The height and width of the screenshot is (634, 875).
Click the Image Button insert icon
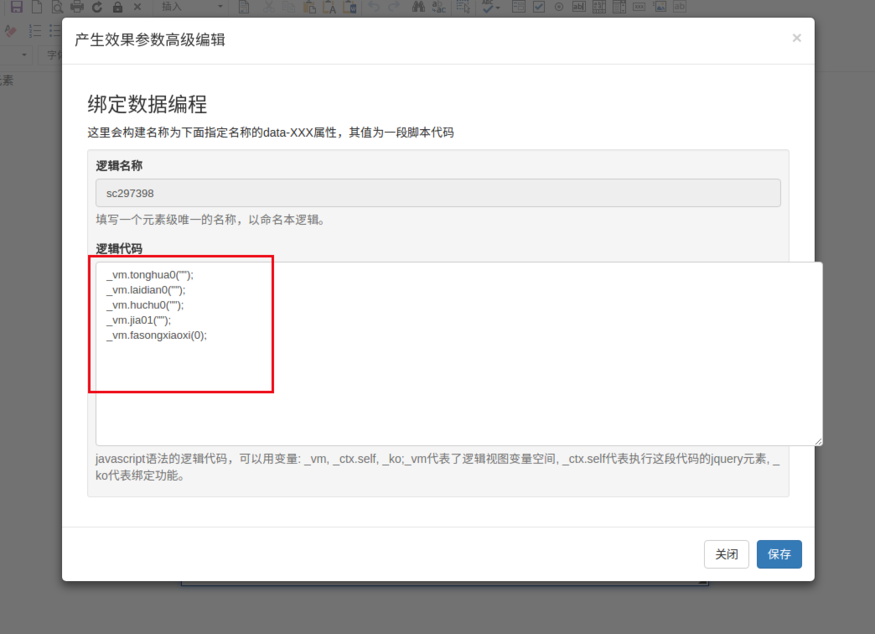tap(660, 7)
